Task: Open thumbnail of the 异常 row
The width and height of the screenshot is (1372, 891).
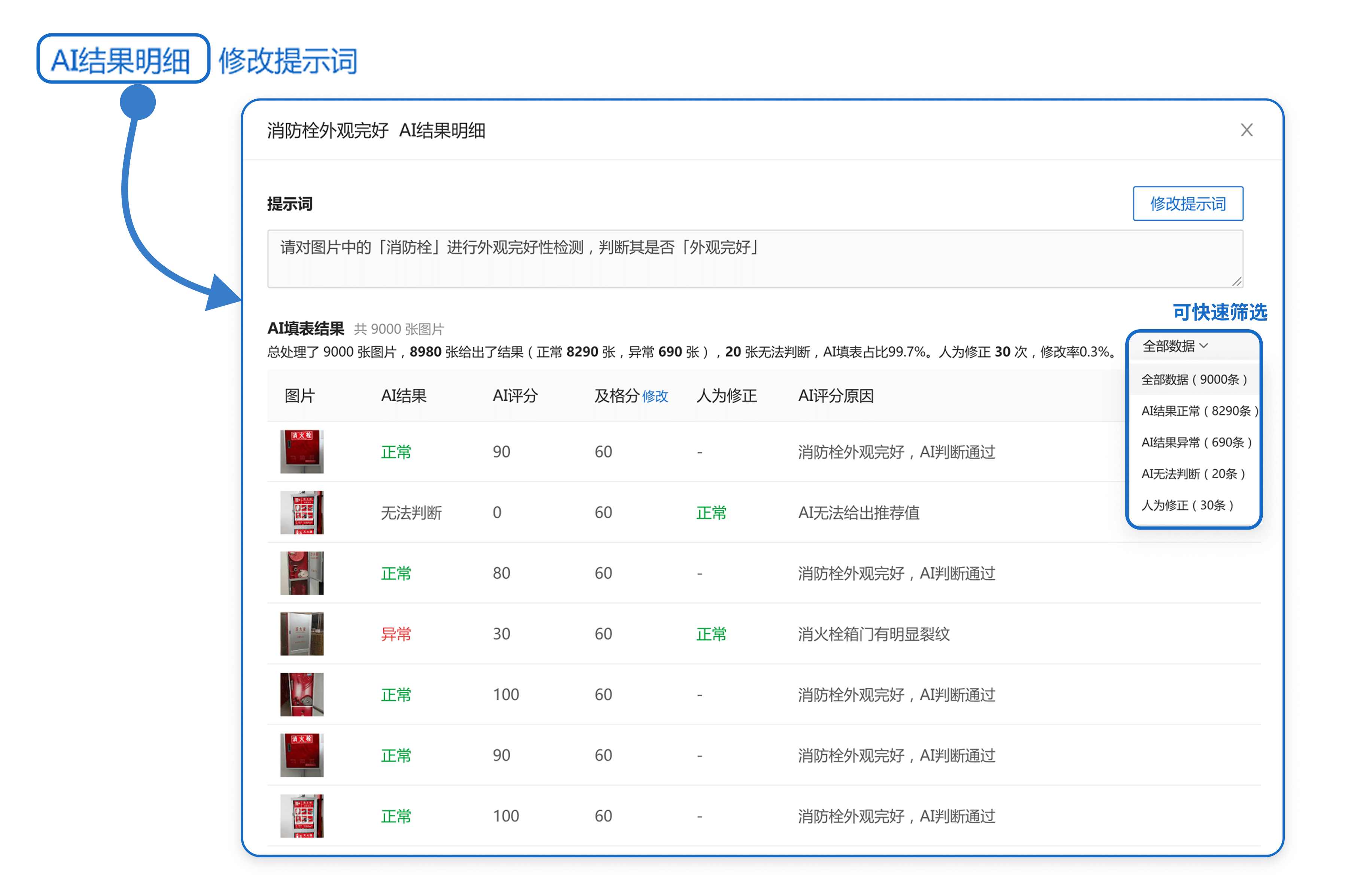Action: pos(301,634)
